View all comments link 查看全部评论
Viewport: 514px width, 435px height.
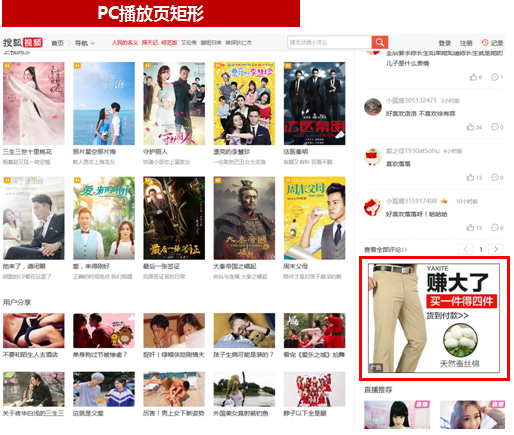pos(385,250)
